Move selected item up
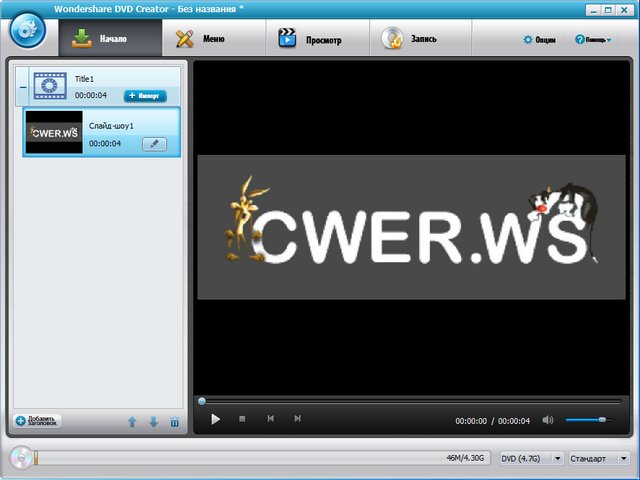Image resolution: width=640 pixels, height=480 pixels. pyautogui.click(x=132, y=422)
